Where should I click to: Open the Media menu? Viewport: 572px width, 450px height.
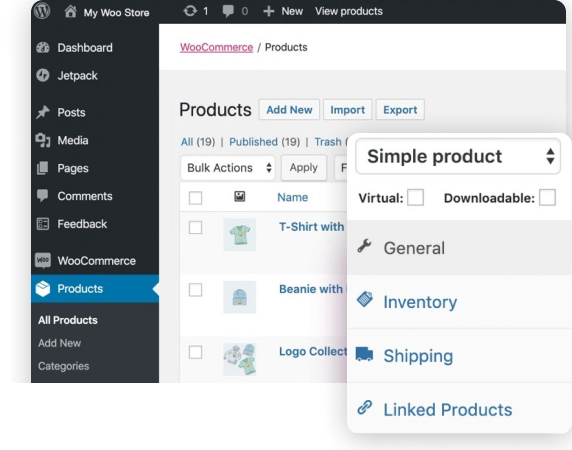click(x=73, y=140)
